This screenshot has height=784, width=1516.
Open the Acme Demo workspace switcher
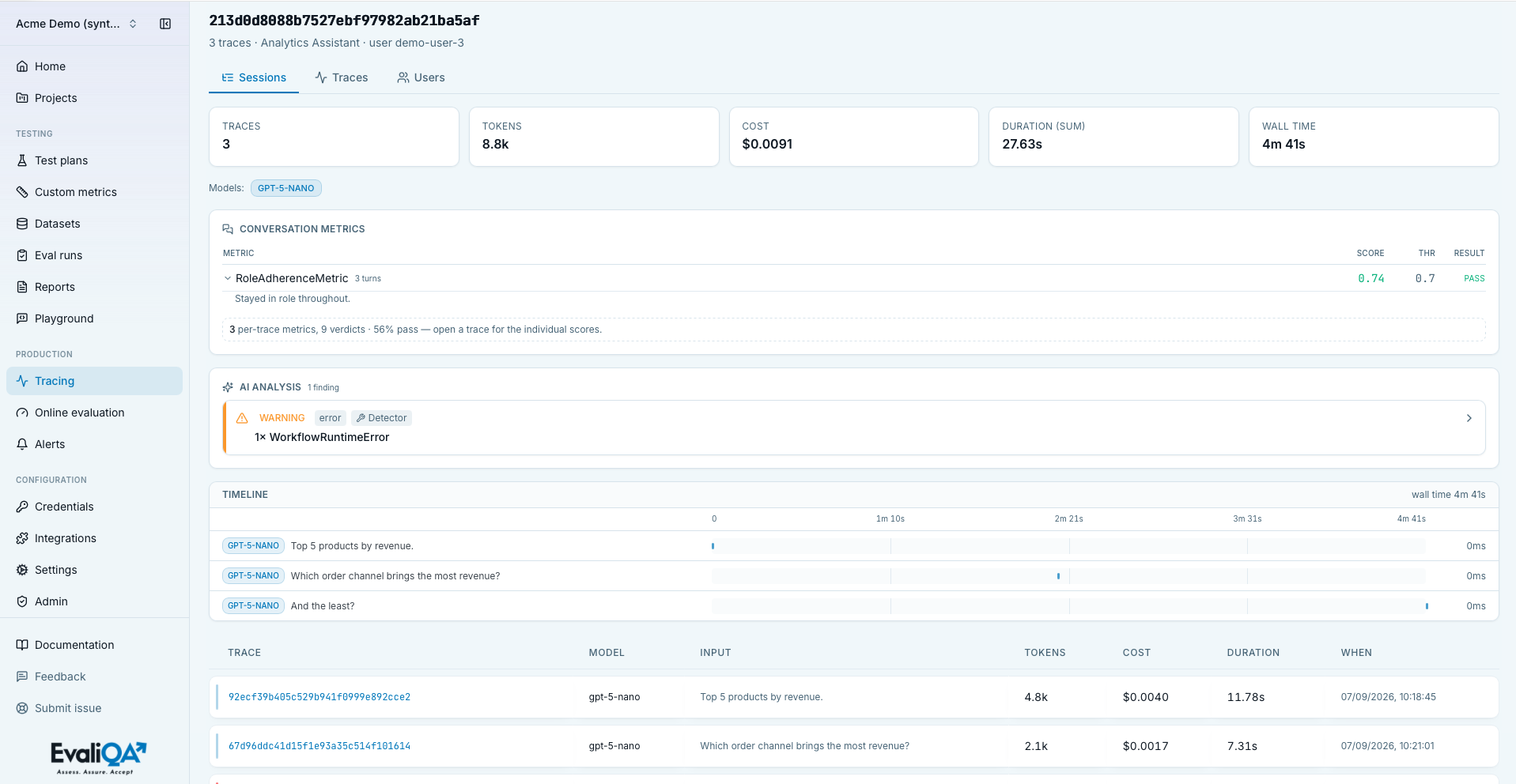[x=77, y=24]
